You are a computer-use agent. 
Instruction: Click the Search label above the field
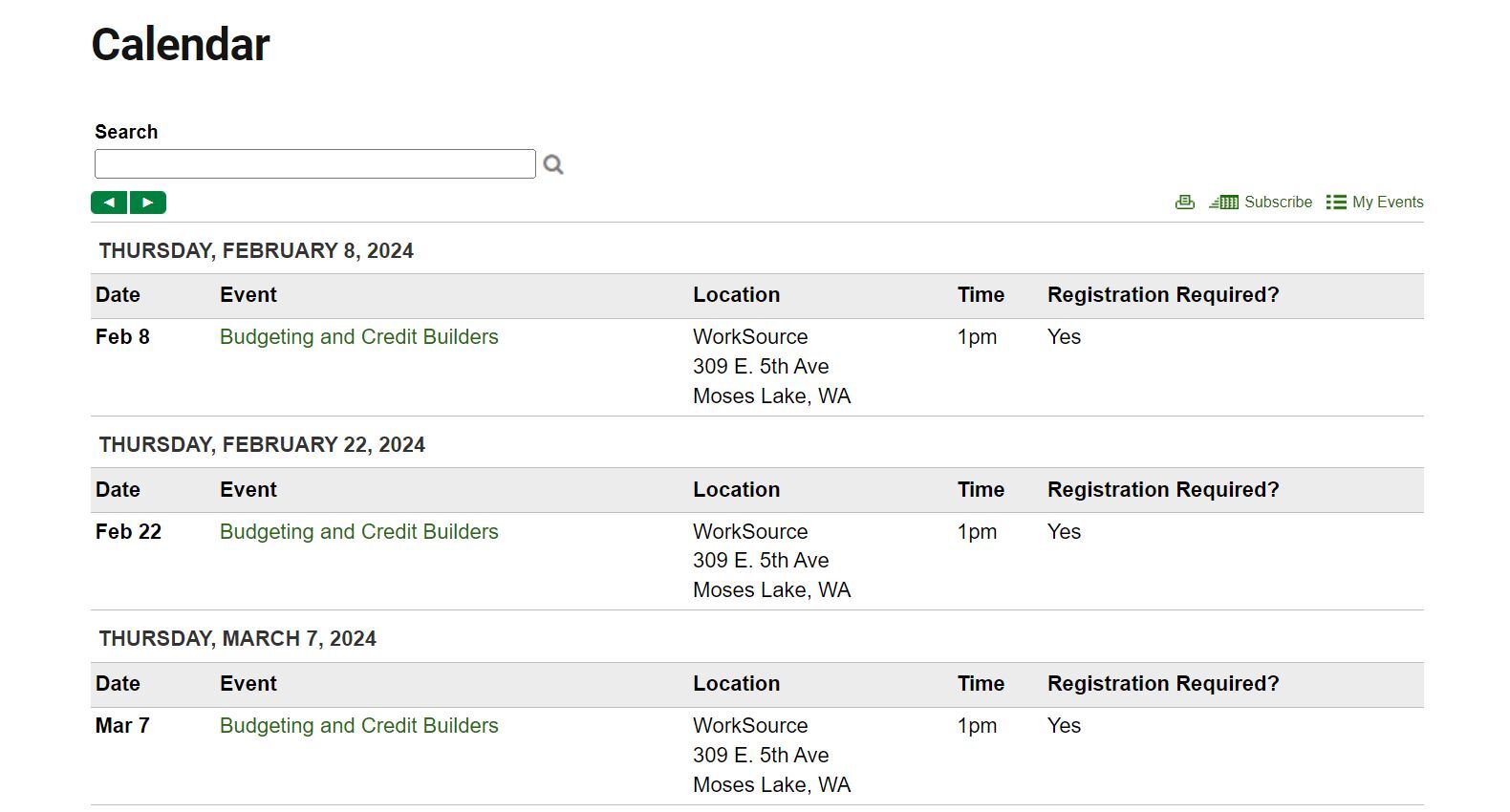pos(126,132)
